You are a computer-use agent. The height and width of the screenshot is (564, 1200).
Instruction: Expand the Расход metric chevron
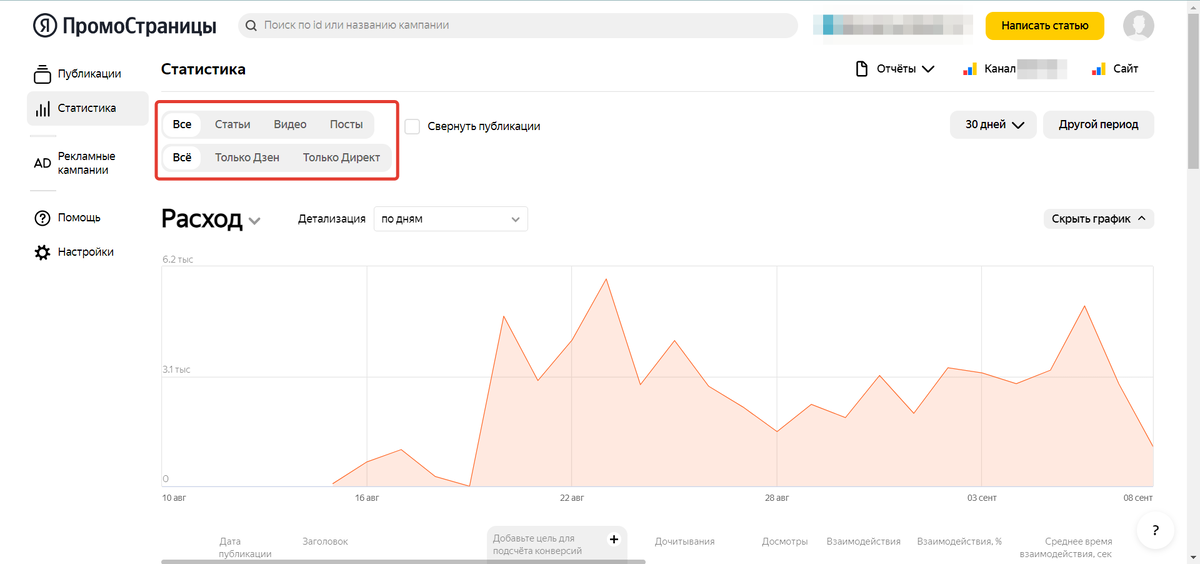[x=254, y=222]
